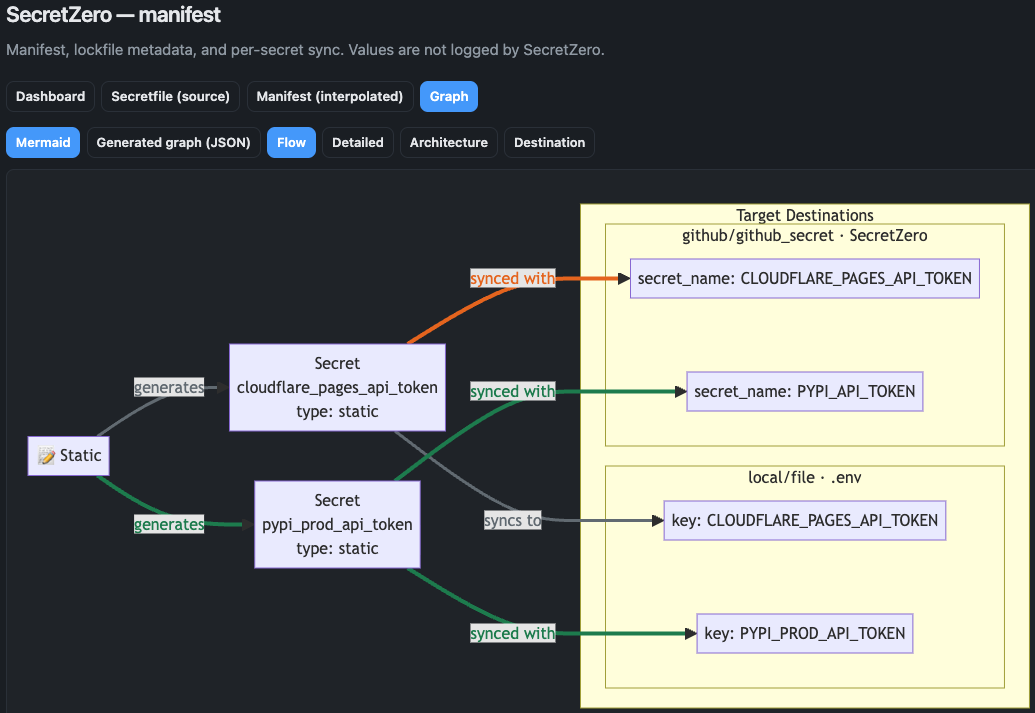Select the key: PYPI_PROD_API_TOKEN node
The image size is (1035, 713).
[804, 633]
